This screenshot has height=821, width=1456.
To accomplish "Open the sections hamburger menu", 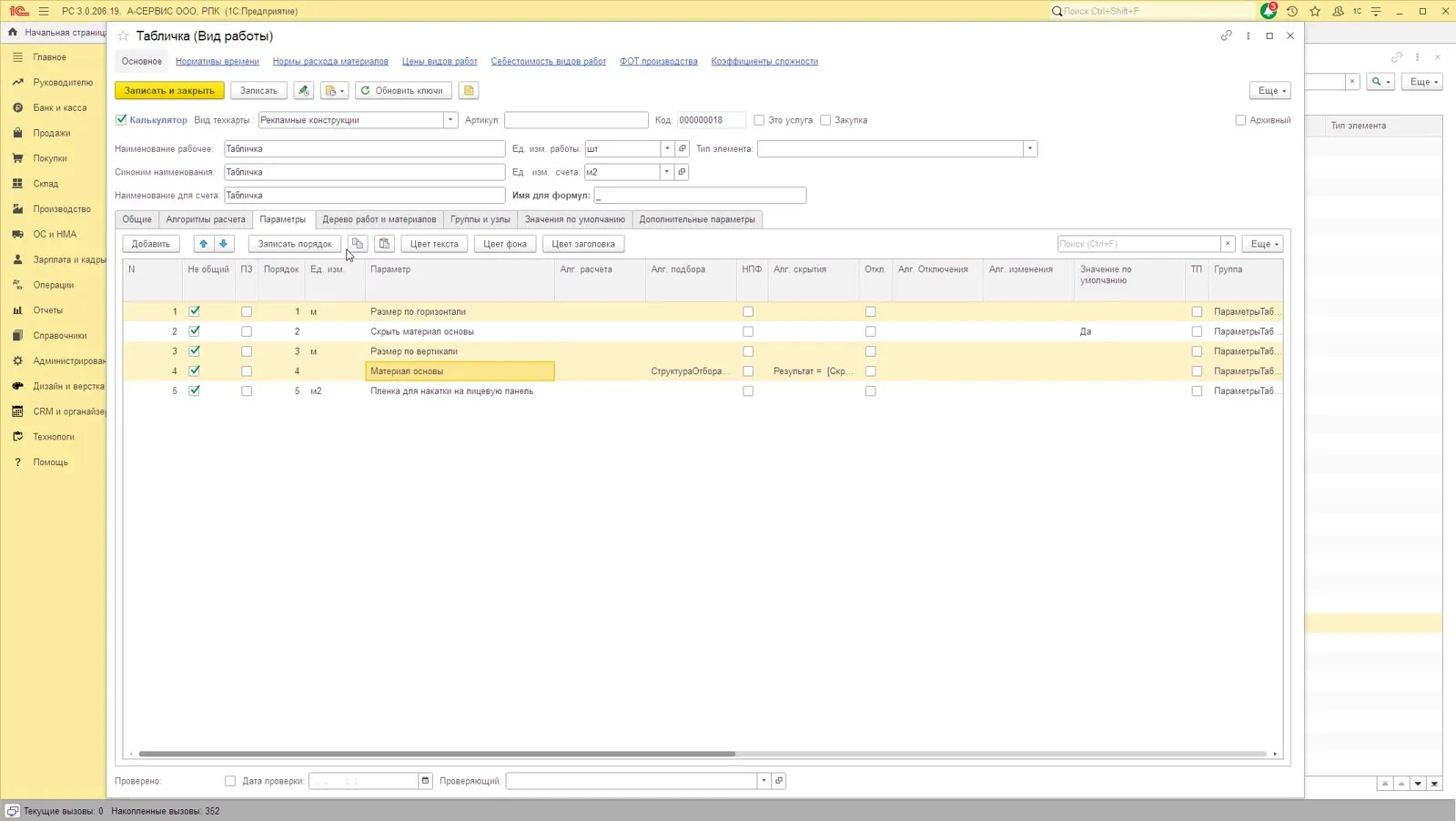I will (x=44, y=11).
